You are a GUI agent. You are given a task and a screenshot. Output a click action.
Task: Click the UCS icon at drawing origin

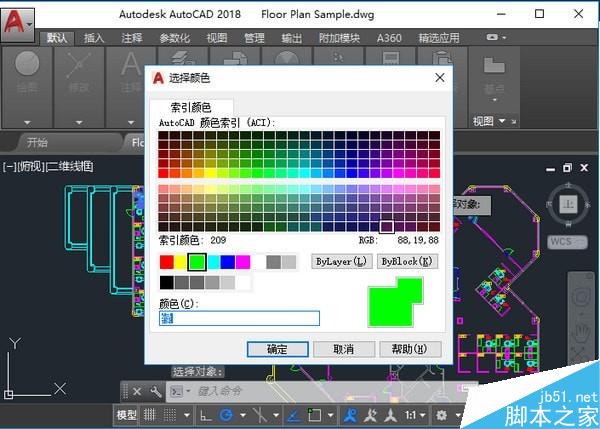coord(8,394)
